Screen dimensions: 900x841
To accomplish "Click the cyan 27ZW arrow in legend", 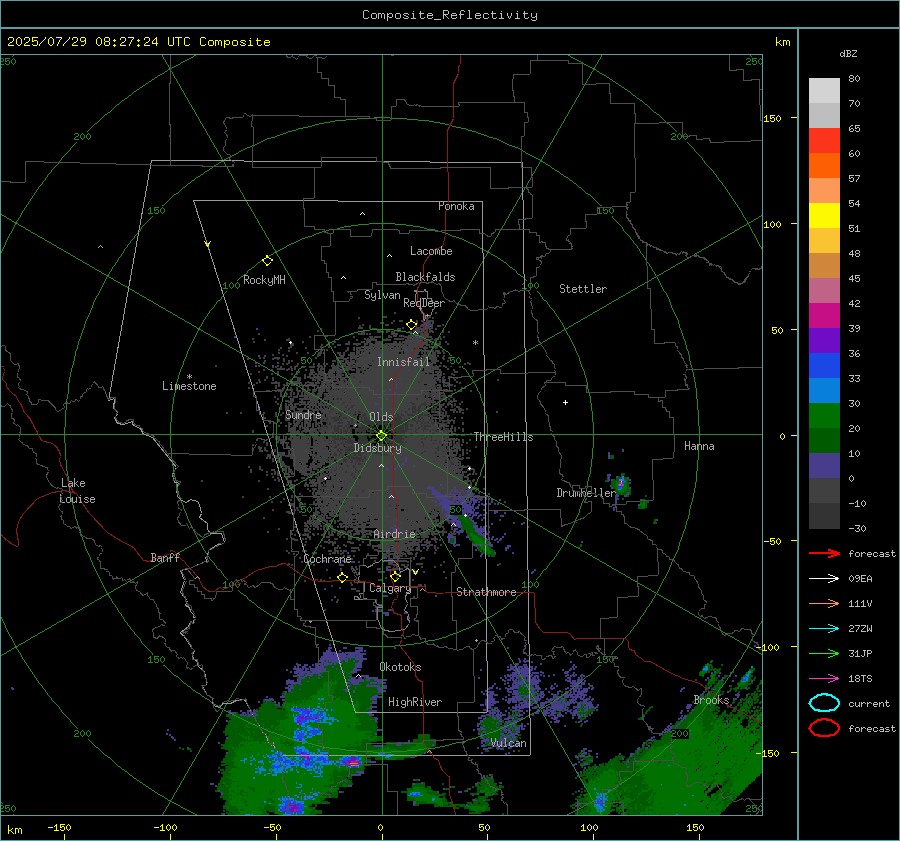I will pos(824,629).
